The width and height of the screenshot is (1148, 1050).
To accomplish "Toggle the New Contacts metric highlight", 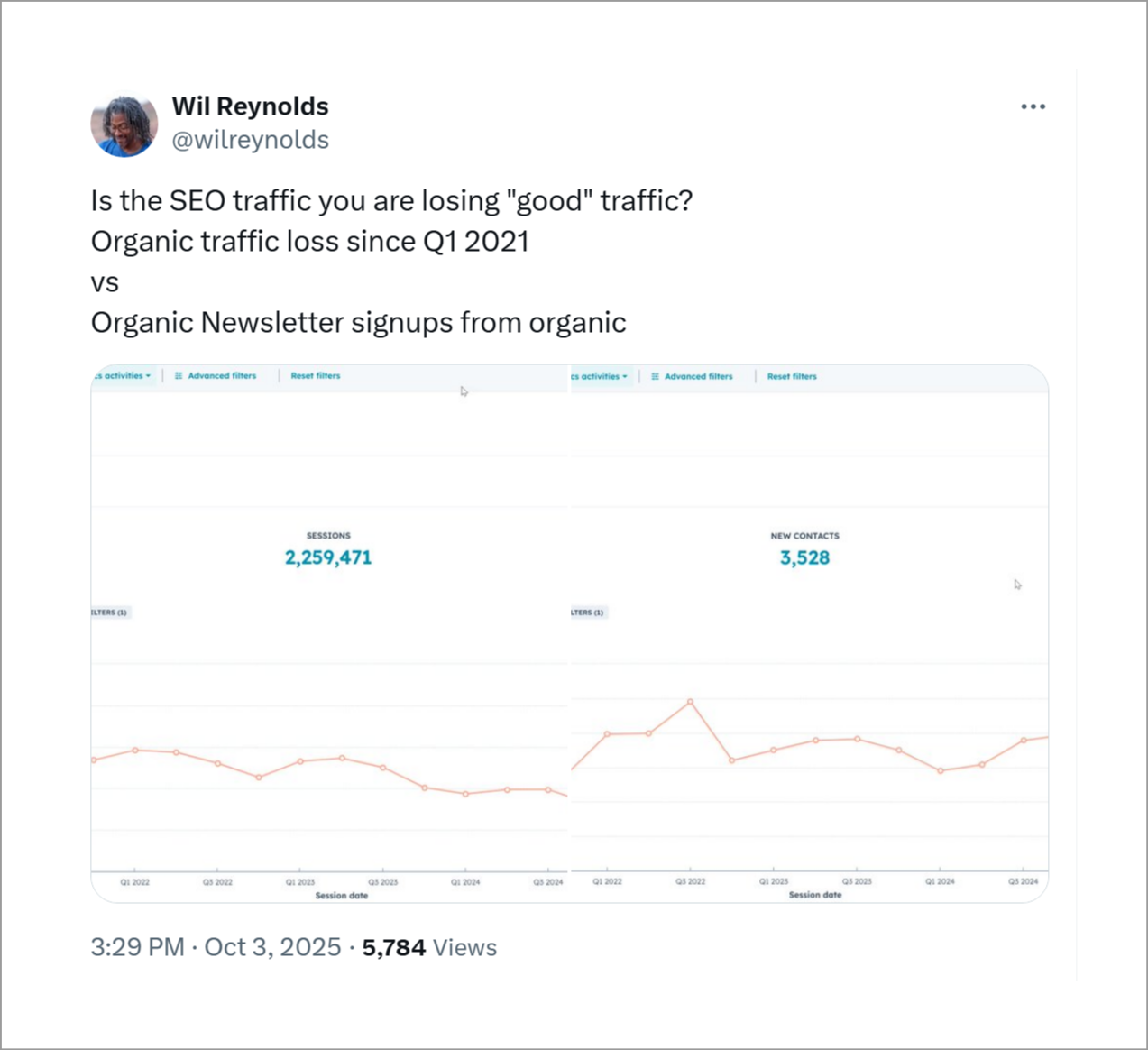I will tap(804, 548).
